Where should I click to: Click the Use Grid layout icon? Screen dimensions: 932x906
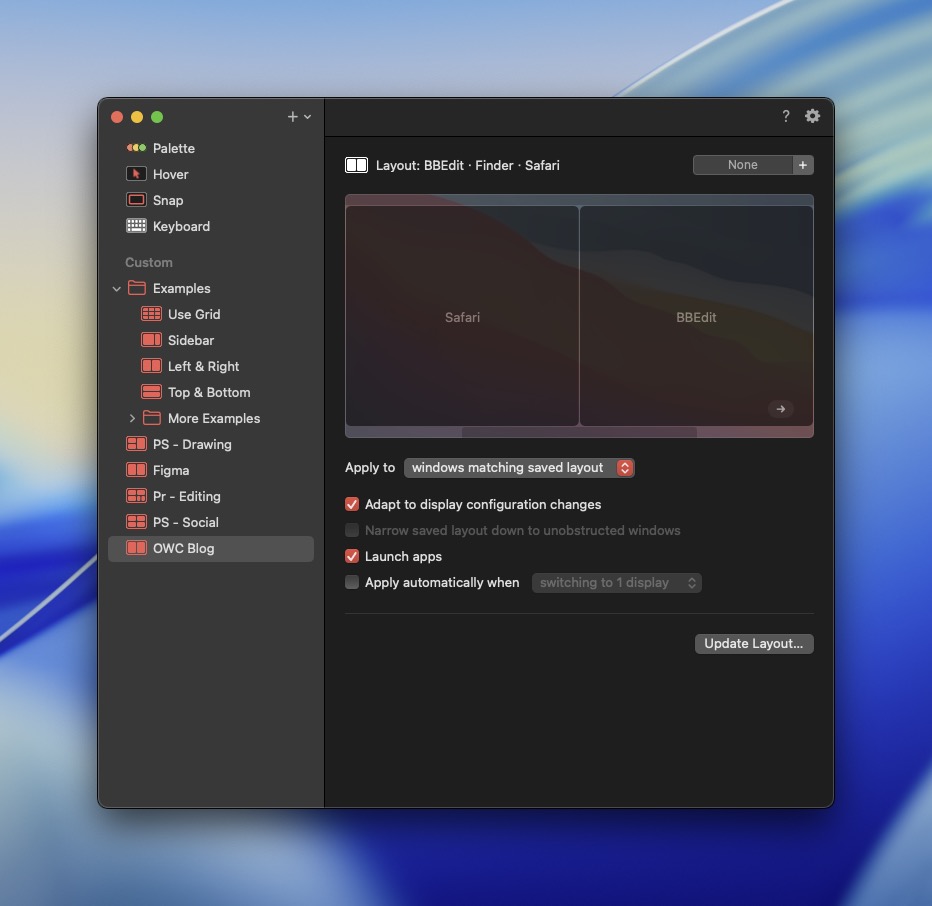click(x=151, y=314)
